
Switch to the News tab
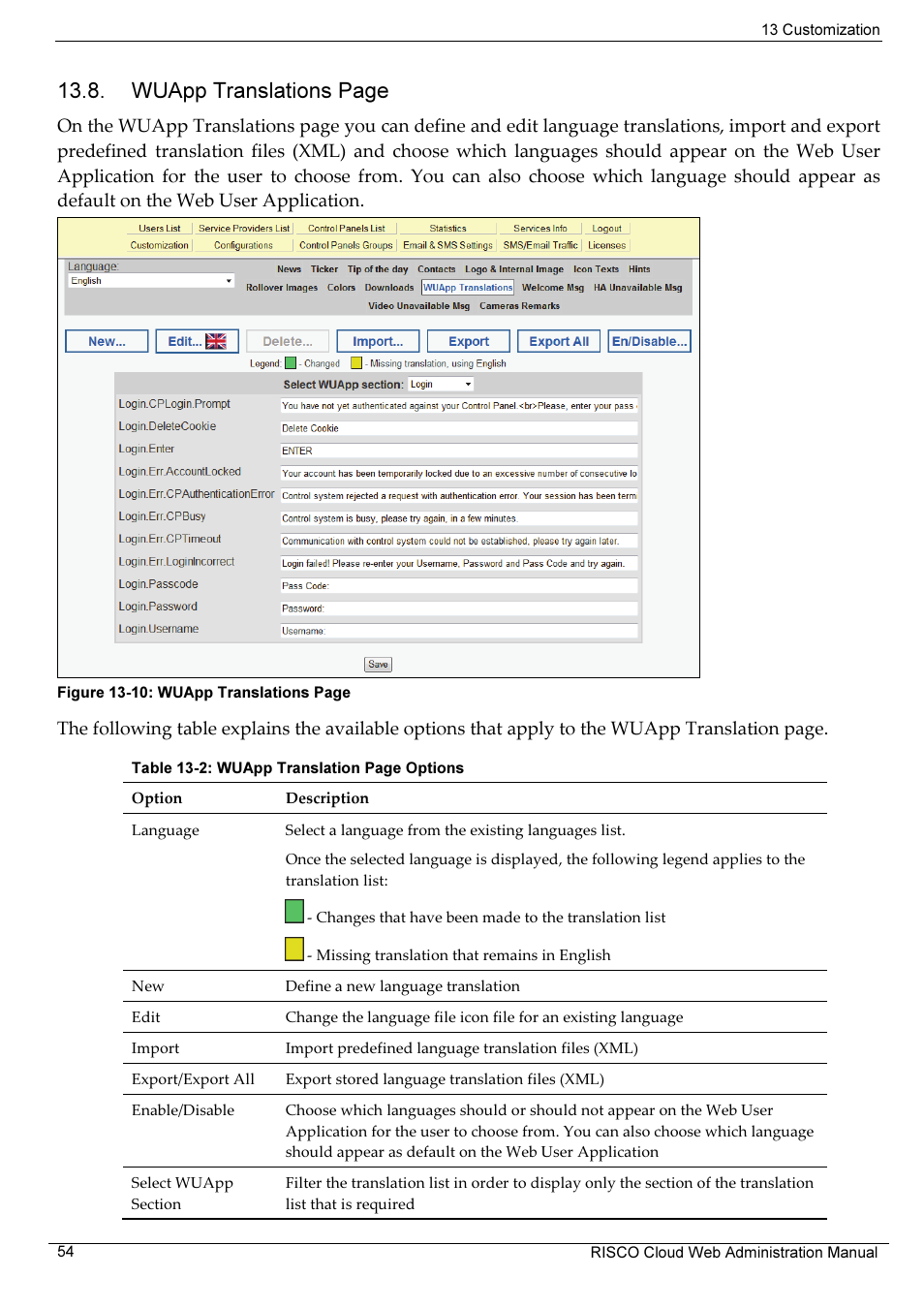click(x=289, y=269)
